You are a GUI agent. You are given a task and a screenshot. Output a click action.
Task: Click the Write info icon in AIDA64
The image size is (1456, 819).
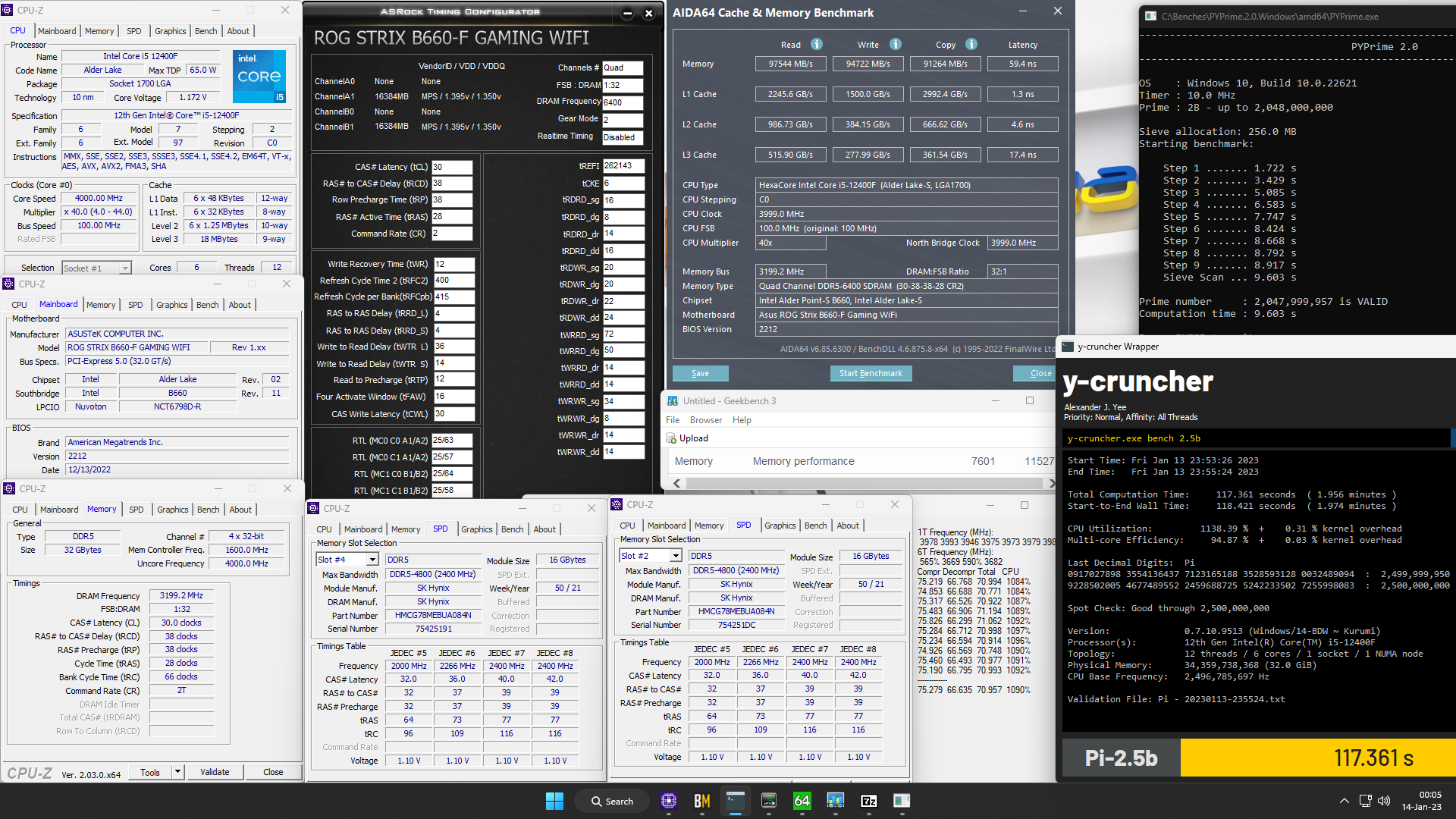point(896,45)
